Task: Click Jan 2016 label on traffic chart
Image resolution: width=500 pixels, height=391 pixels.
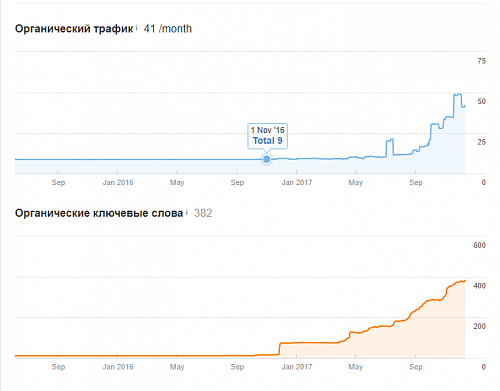Action: [x=118, y=182]
